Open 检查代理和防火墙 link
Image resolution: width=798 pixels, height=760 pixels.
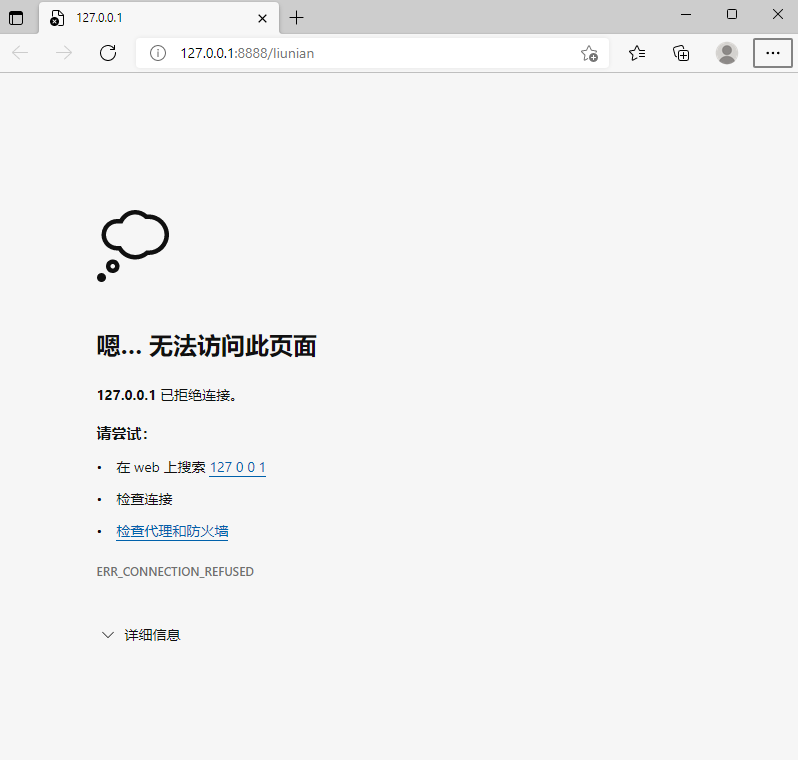172,531
